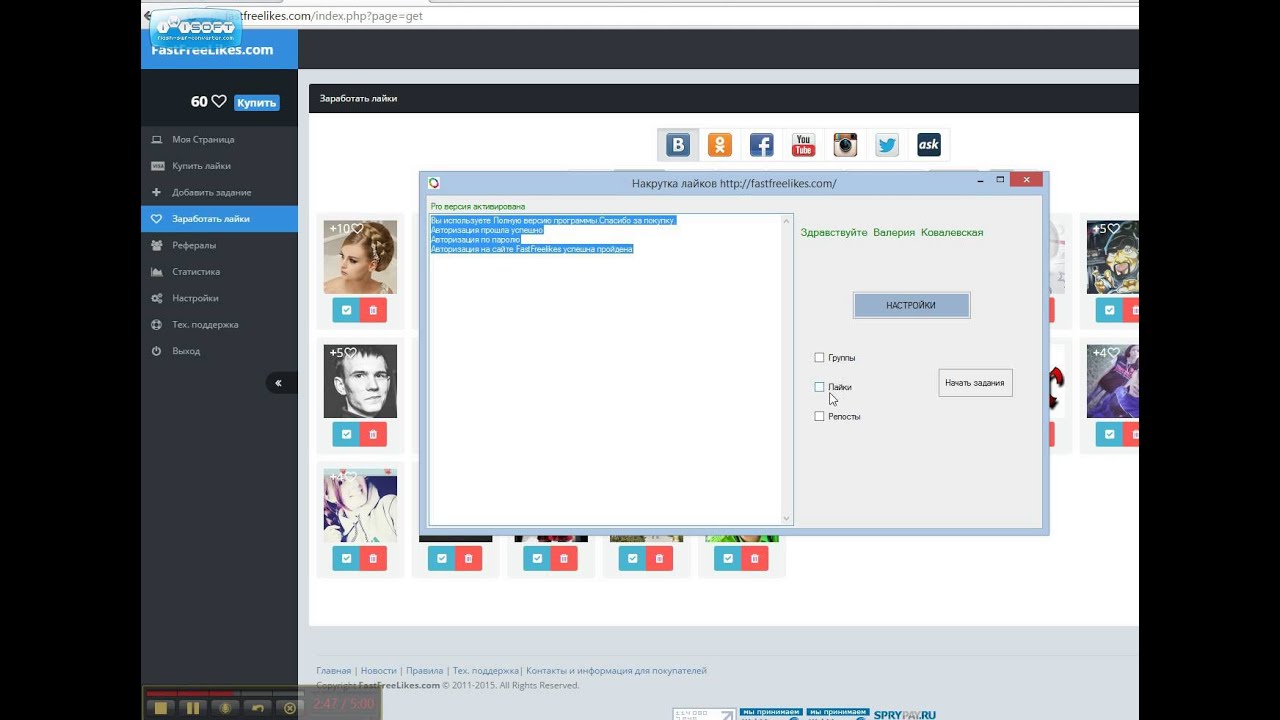Click 'Pro версия активирована' label
Viewport: 1280px width, 720px height.
point(477,207)
